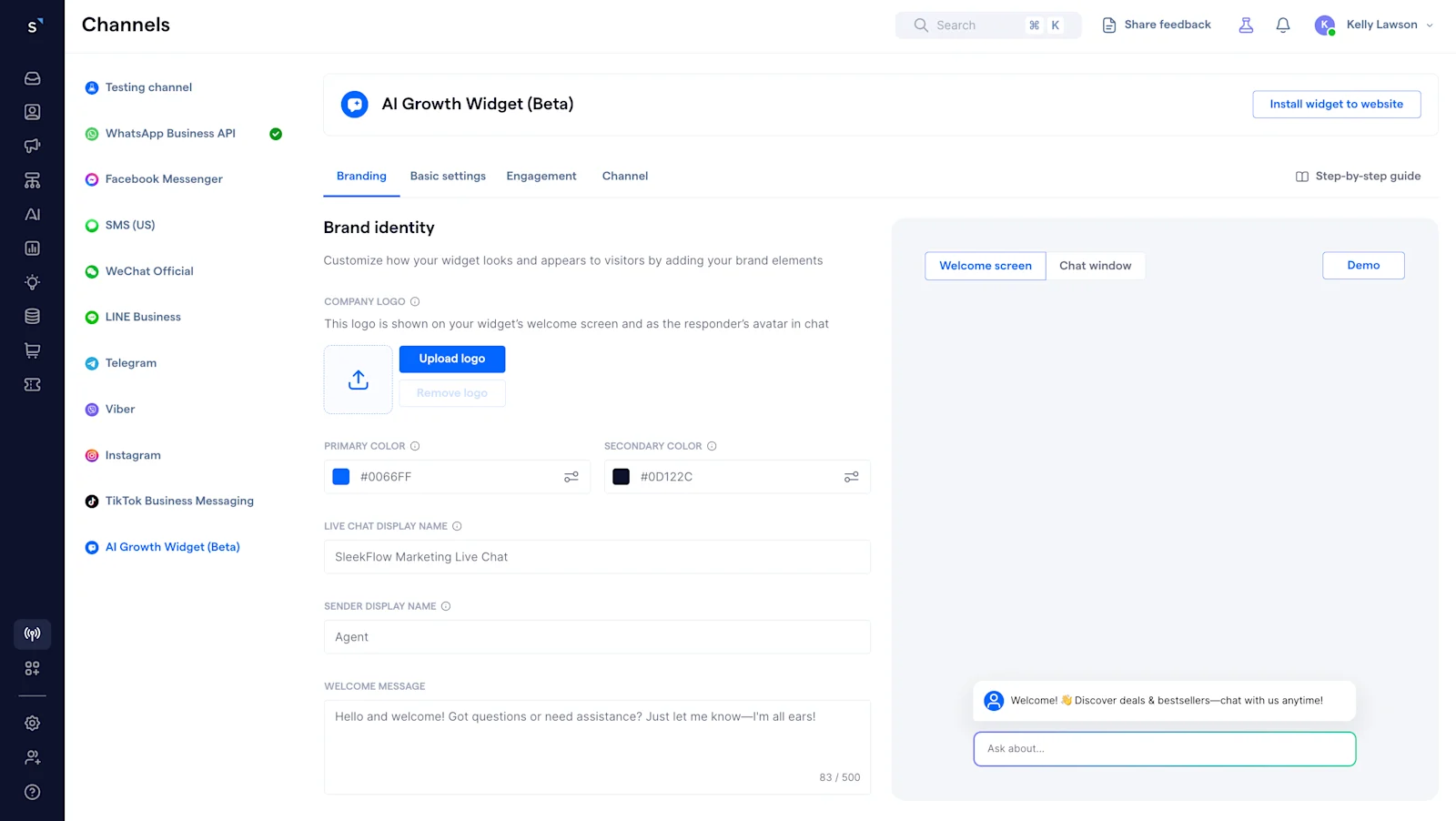
Task: Click Install widget to website
Action: 1336,104
